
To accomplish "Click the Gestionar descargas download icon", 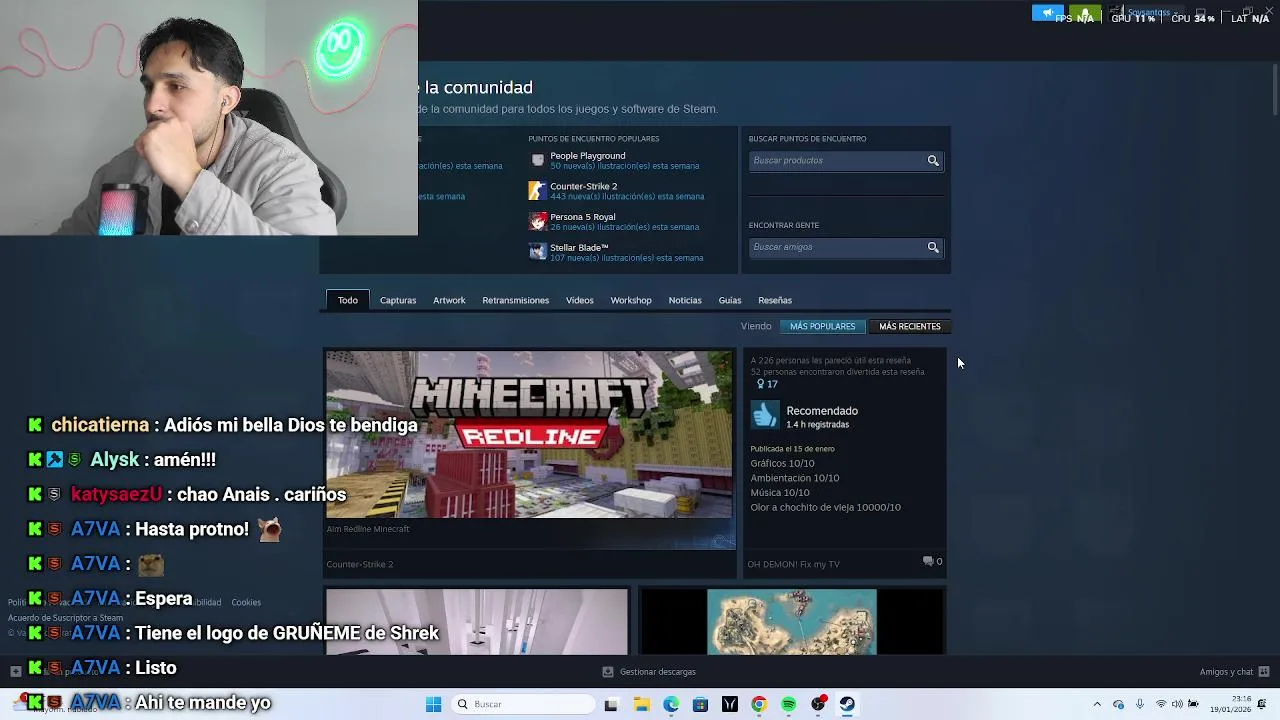I will tap(607, 672).
